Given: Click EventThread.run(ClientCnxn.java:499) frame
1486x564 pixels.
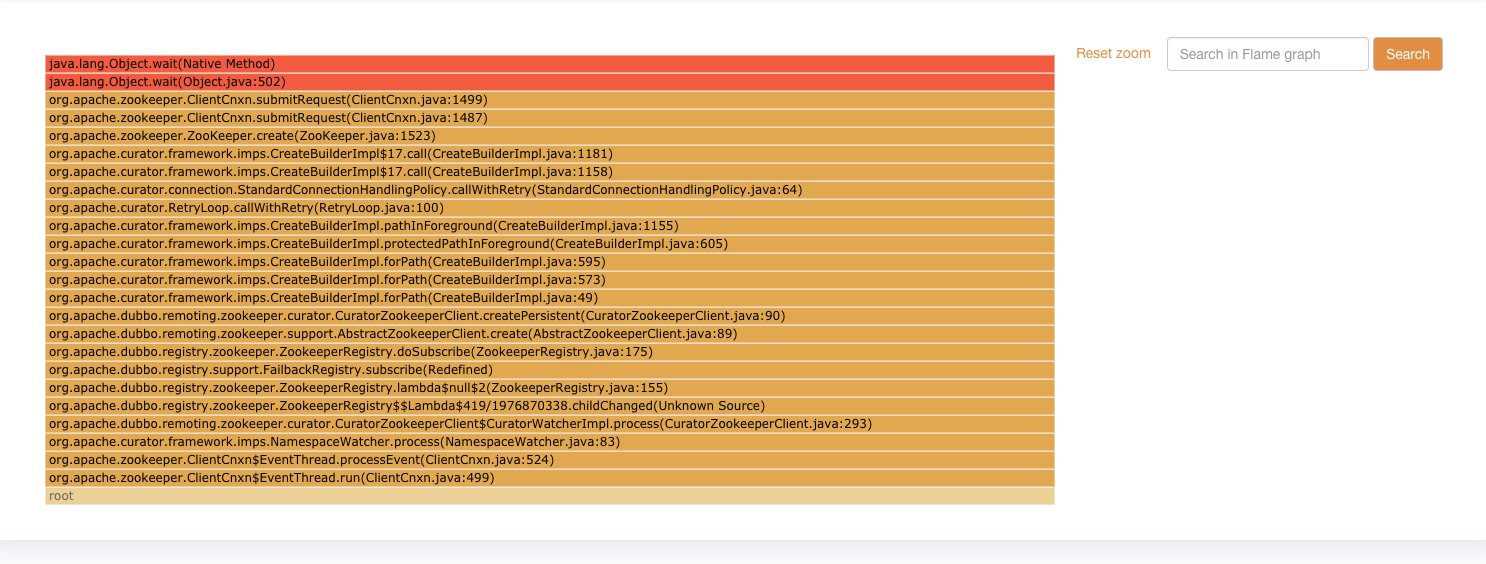Looking at the screenshot, I should (x=550, y=478).
